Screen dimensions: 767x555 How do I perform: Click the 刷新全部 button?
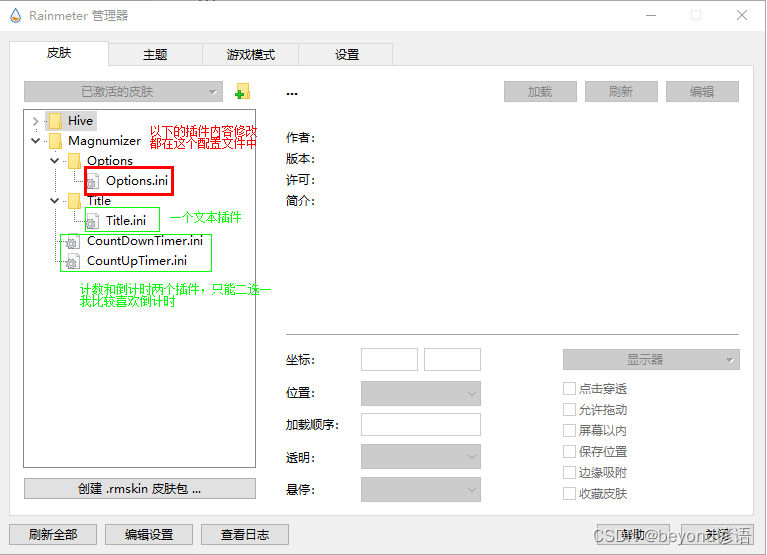[53, 534]
